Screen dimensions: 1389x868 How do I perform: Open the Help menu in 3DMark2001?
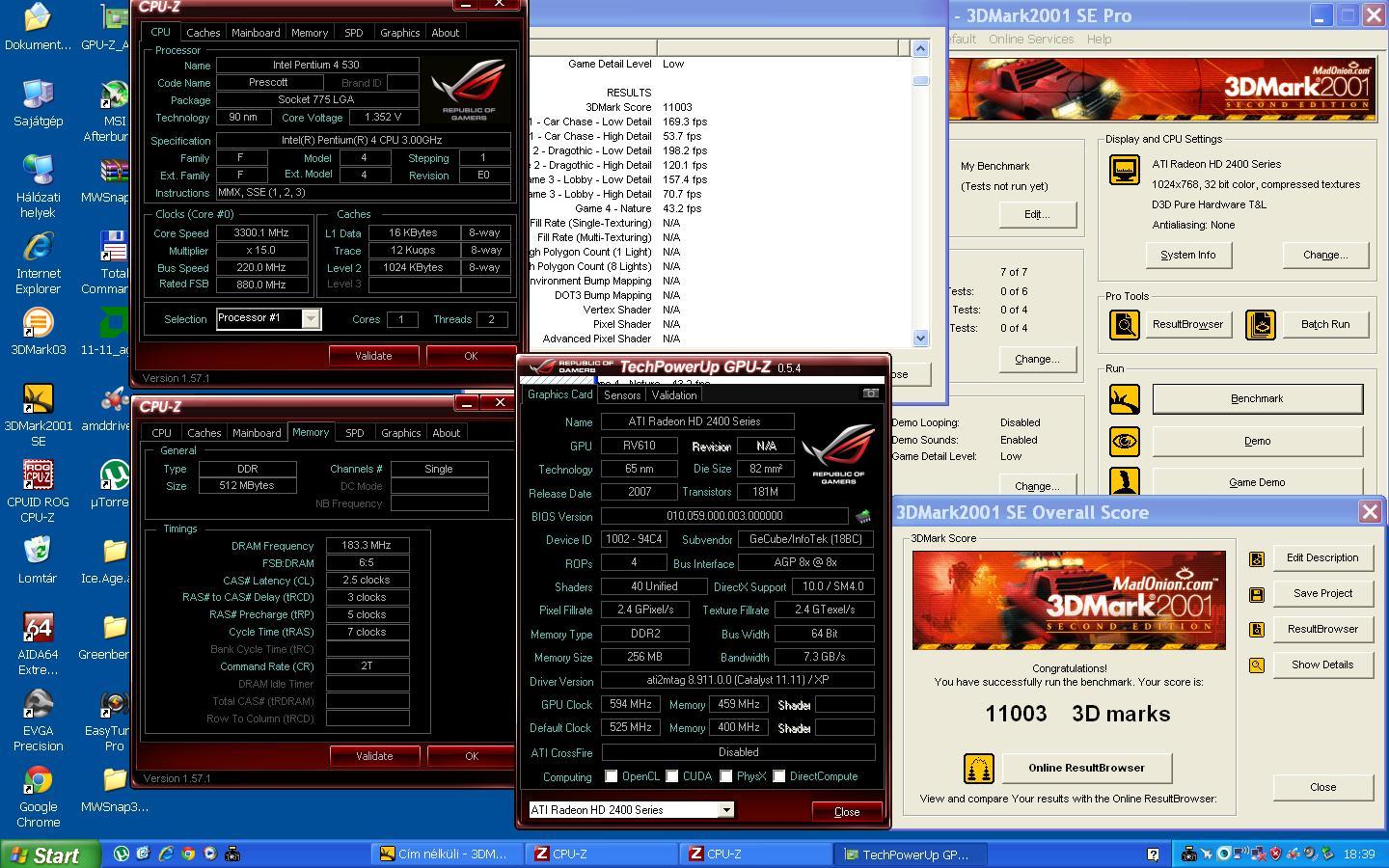pos(1099,40)
